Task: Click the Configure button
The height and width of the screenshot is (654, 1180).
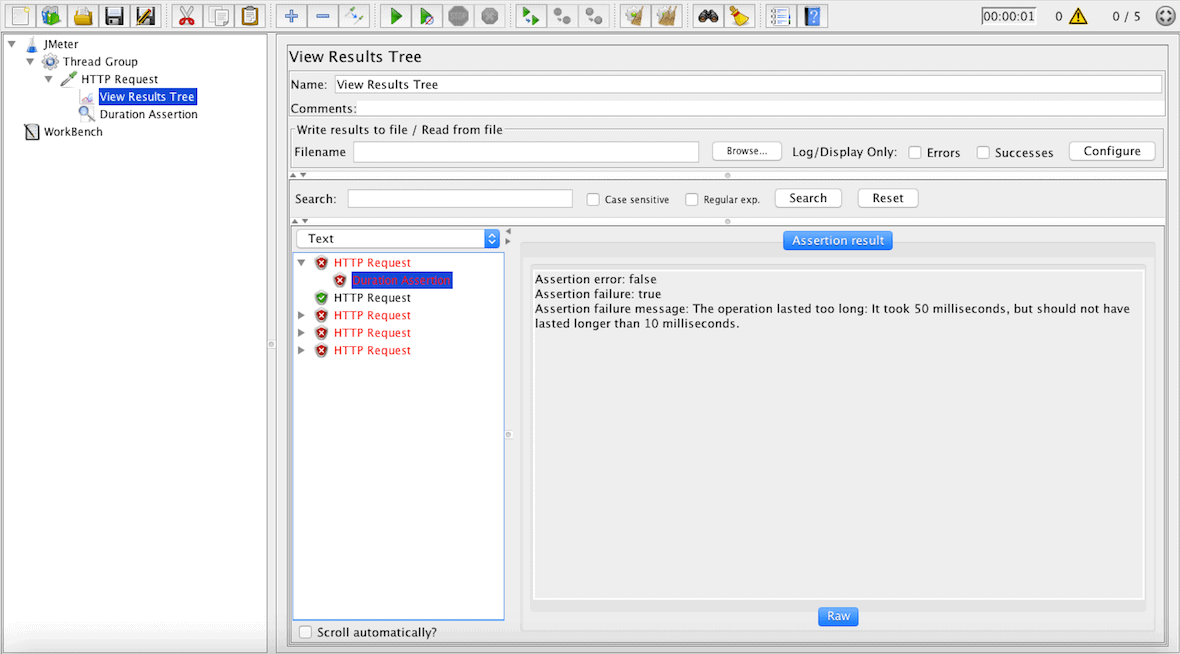Action: (x=1112, y=151)
